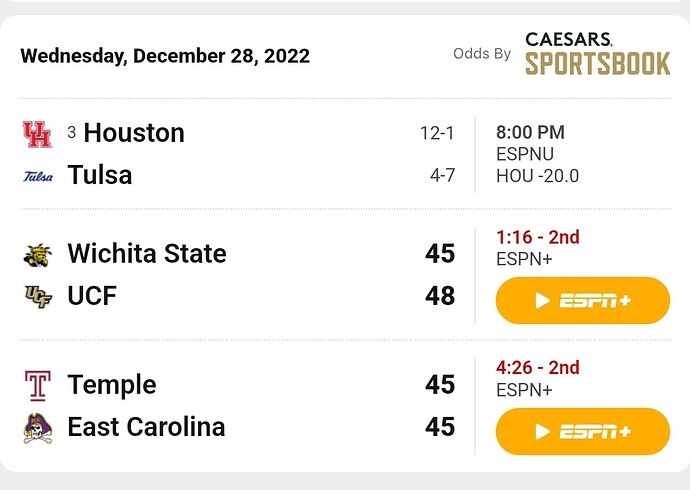Open the Tulsa team name link
The height and width of the screenshot is (490, 690).
tap(99, 175)
